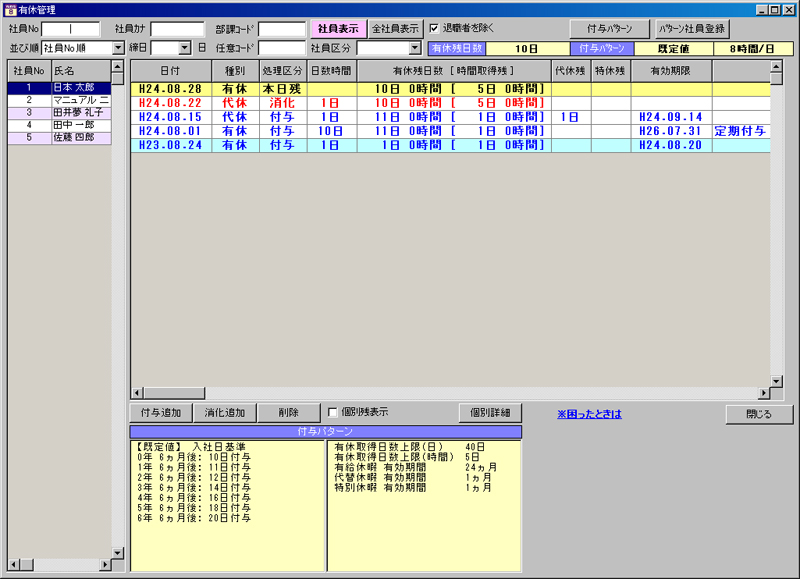Click the leave table scroll left arrow
Image resolution: width=800 pixels, height=579 pixels.
[x=137, y=393]
